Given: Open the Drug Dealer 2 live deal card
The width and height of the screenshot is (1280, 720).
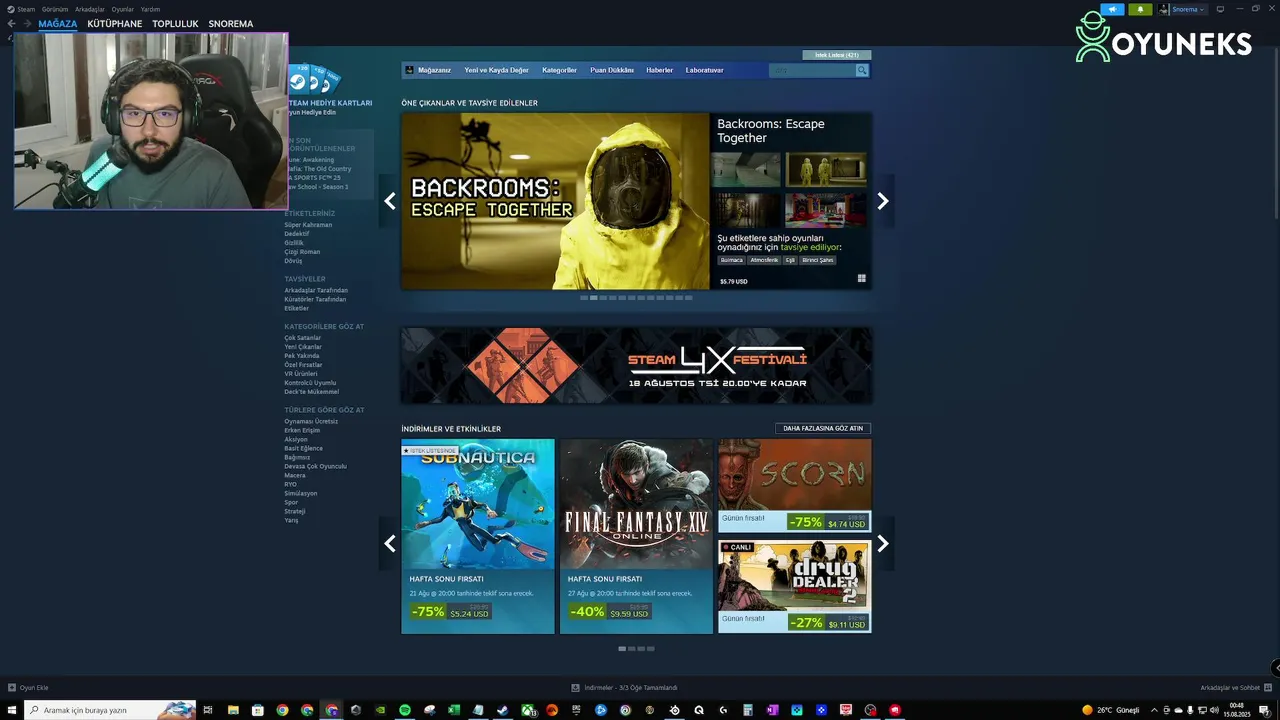Looking at the screenshot, I should (x=794, y=586).
